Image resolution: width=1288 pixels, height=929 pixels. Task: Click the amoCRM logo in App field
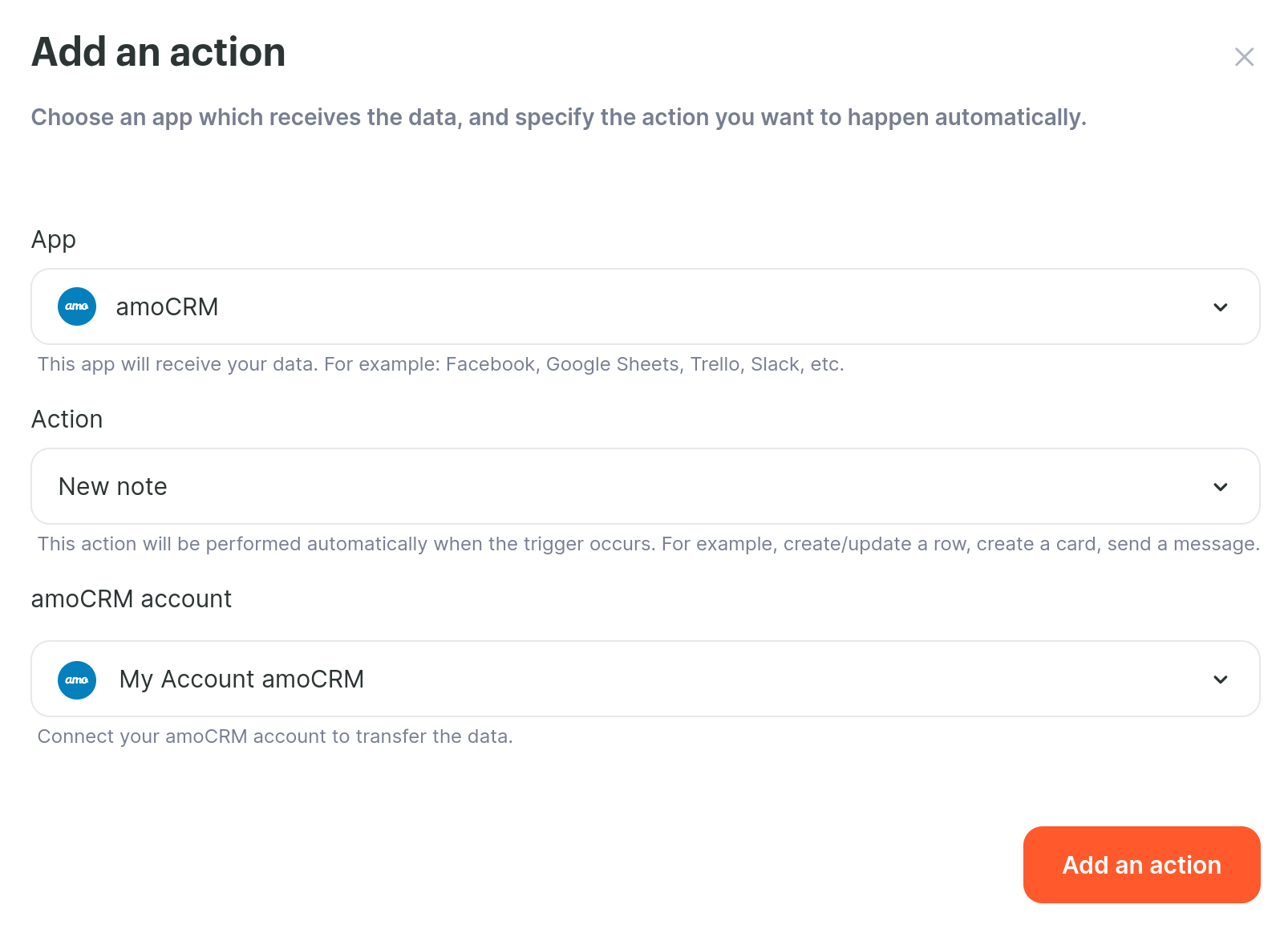click(x=77, y=306)
